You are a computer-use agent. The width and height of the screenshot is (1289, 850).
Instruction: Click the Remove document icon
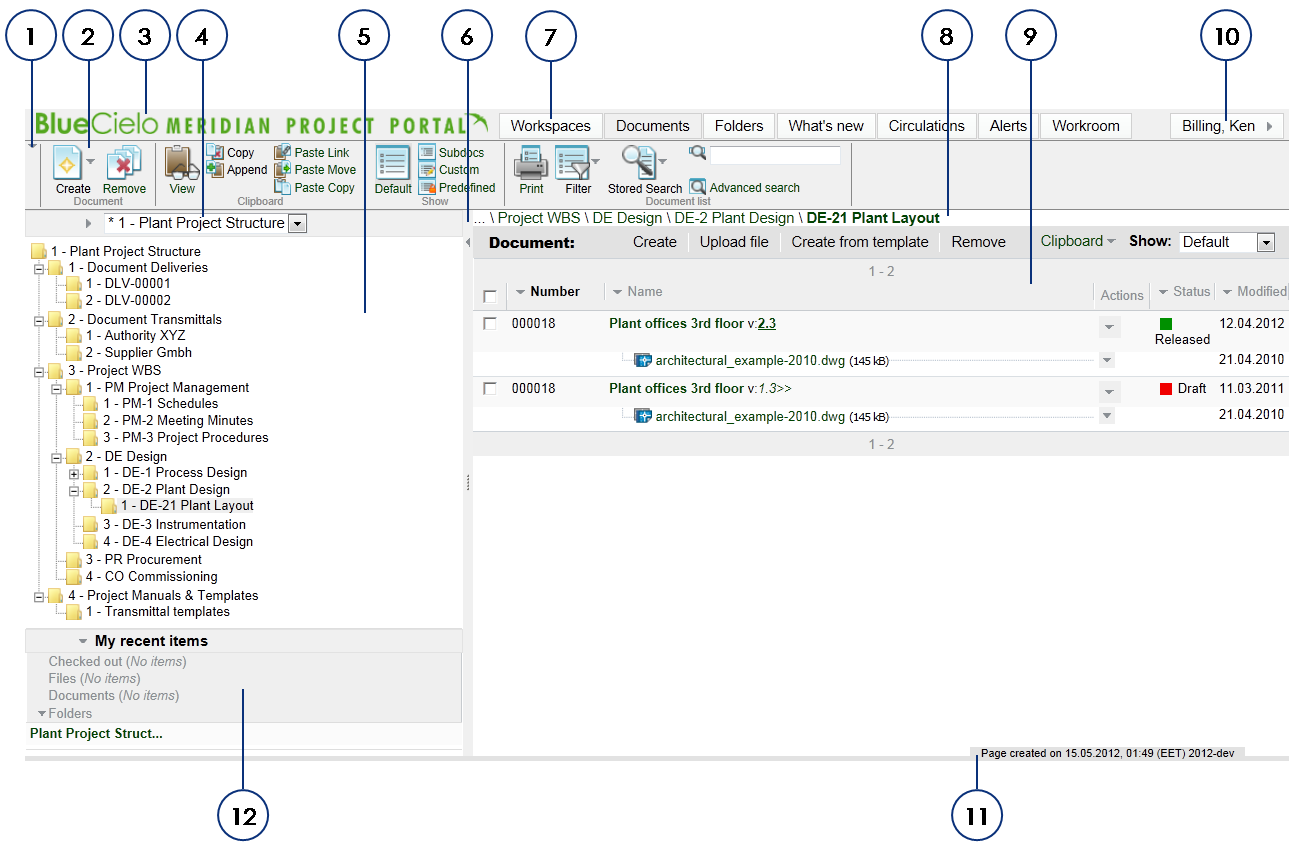124,162
